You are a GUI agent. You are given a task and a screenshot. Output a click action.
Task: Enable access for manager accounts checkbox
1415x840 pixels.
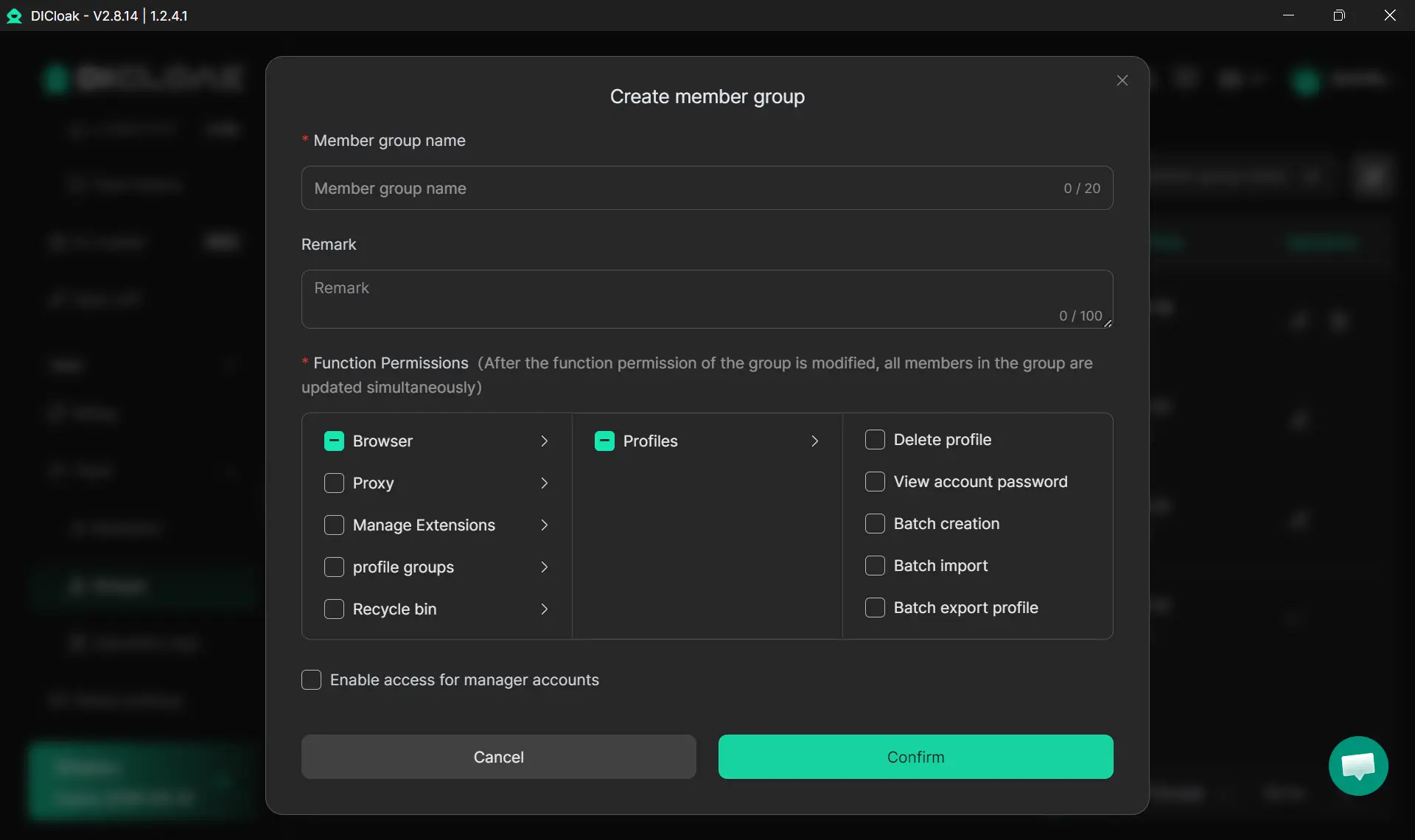click(x=311, y=679)
